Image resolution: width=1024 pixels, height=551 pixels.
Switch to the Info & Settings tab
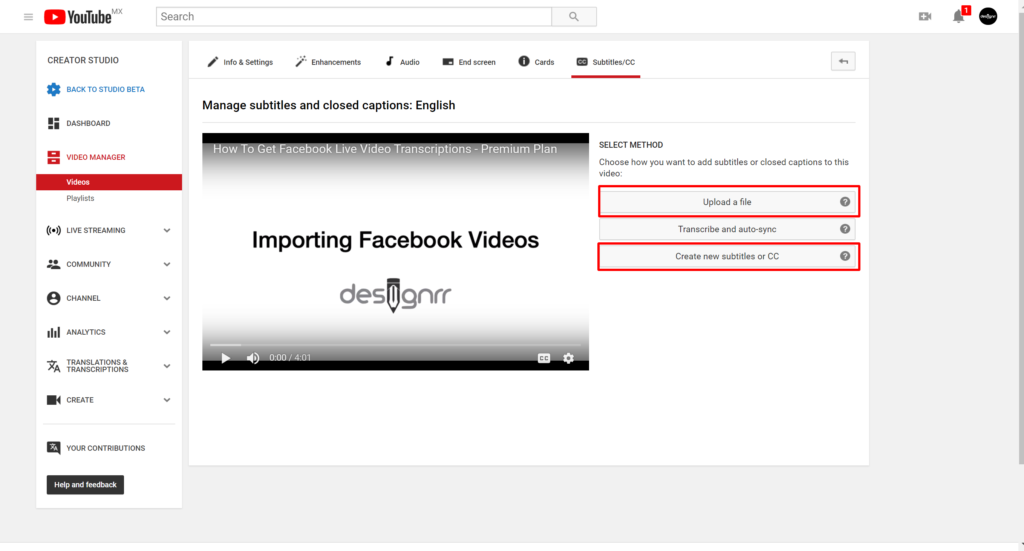(240, 62)
